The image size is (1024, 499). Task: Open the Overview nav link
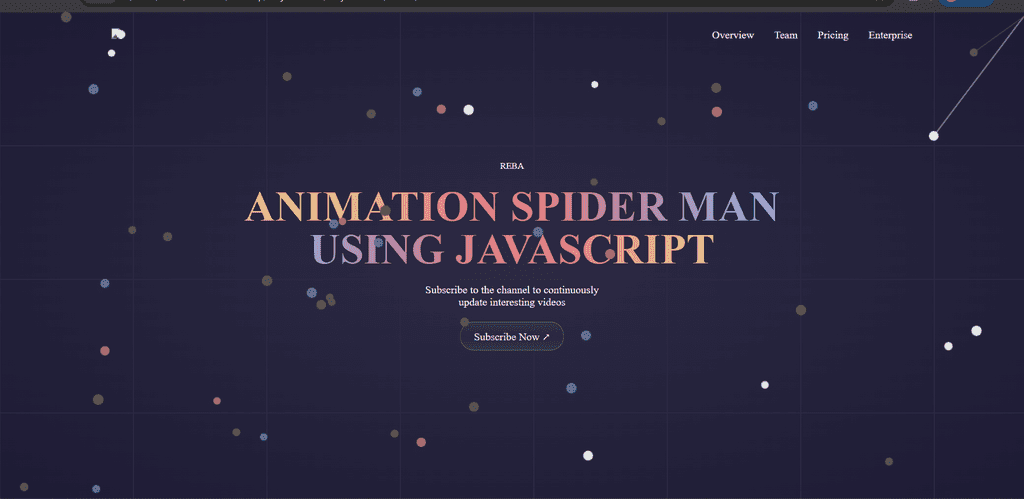(732, 35)
